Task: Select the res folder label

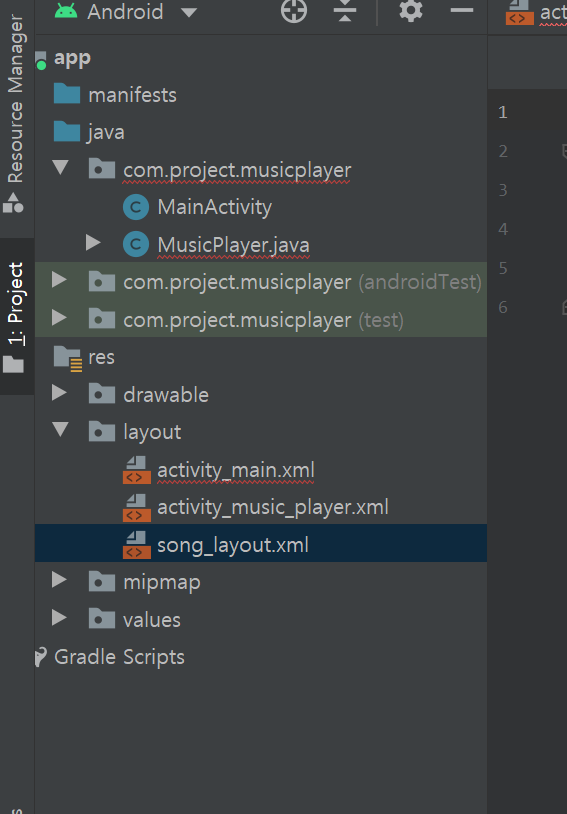Action: click(x=101, y=358)
